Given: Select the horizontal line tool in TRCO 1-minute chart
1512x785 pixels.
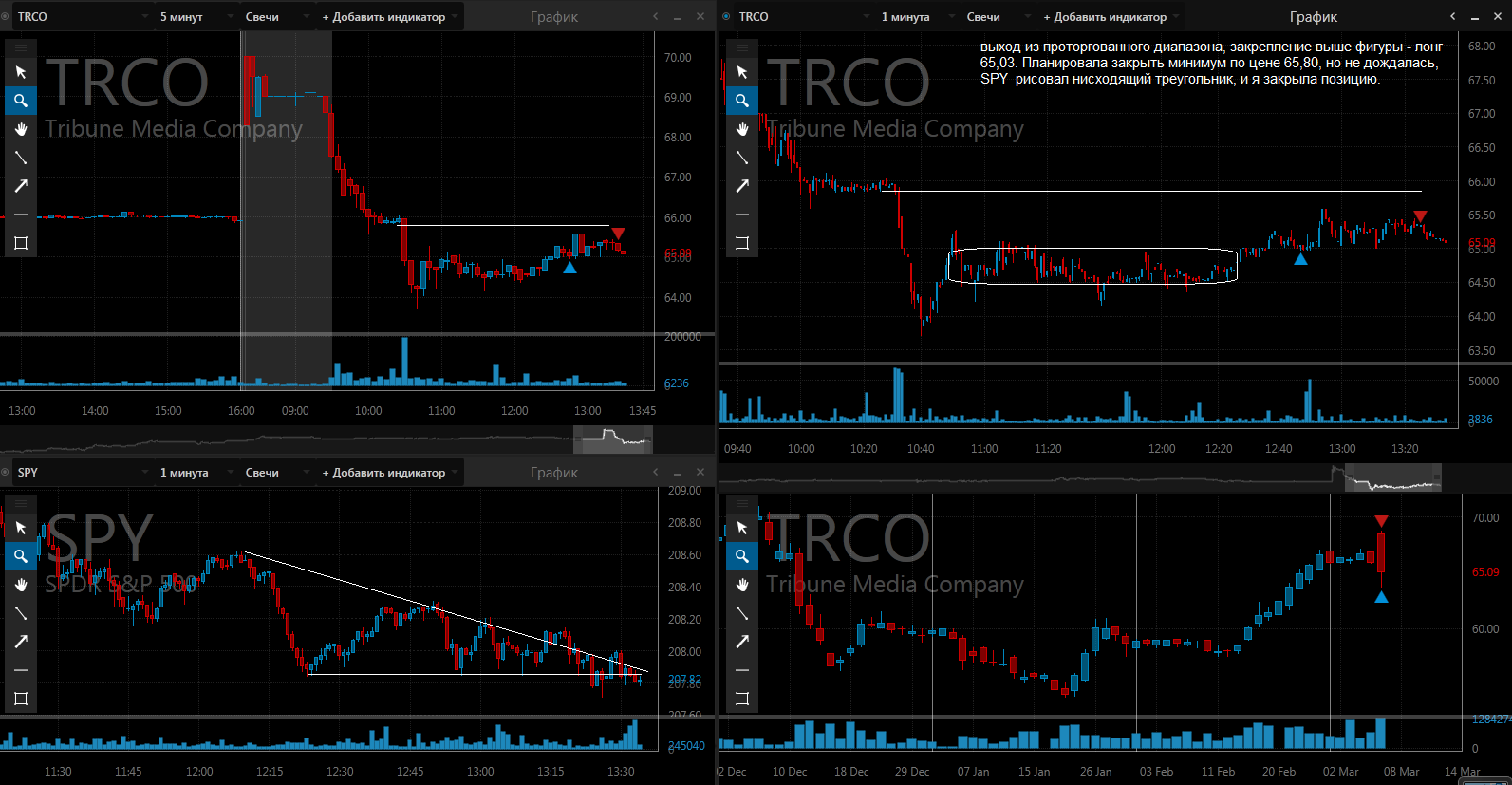Looking at the screenshot, I should pos(742,215).
